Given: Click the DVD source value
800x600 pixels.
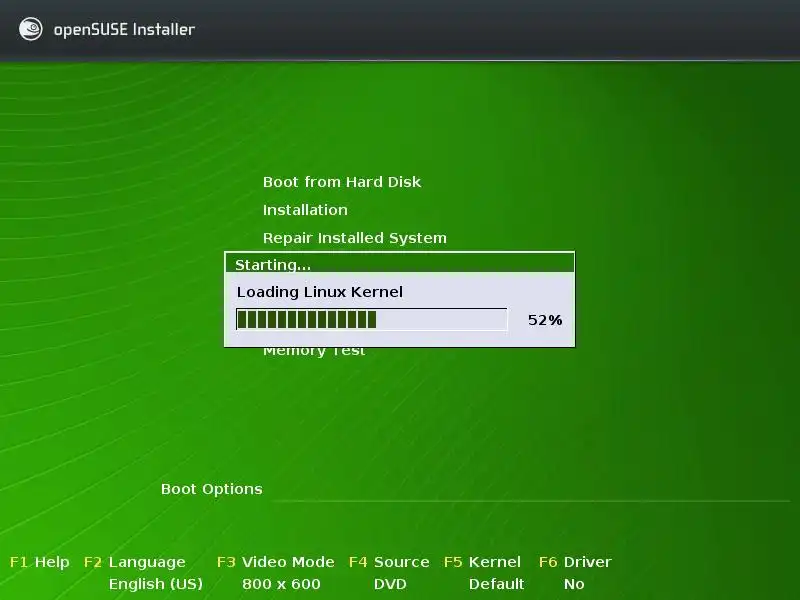Looking at the screenshot, I should [x=390, y=584].
